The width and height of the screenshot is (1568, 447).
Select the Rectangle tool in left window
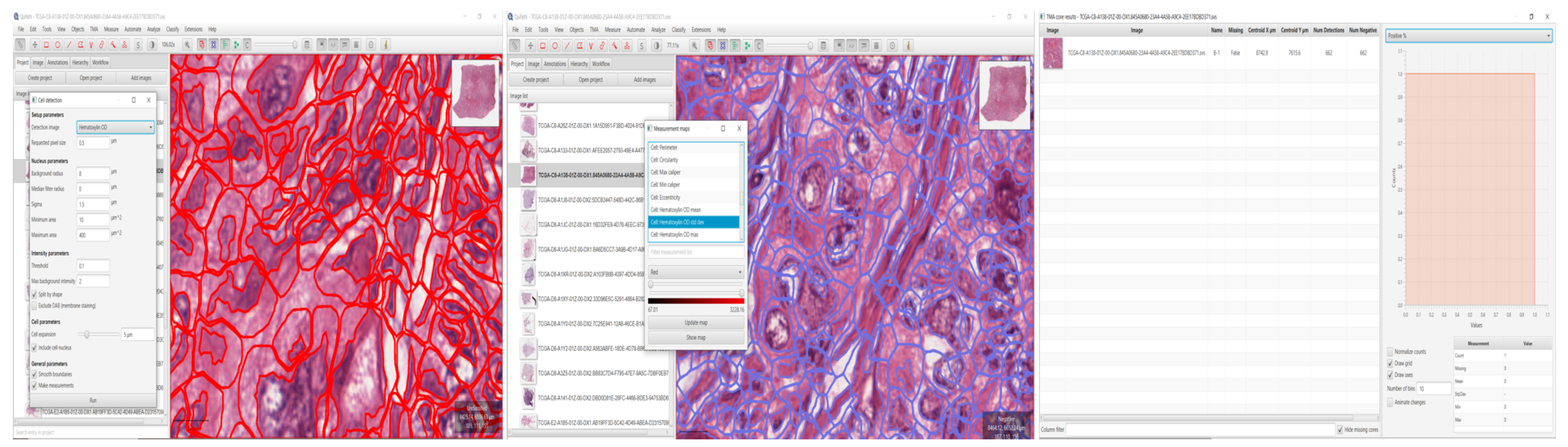(x=46, y=45)
